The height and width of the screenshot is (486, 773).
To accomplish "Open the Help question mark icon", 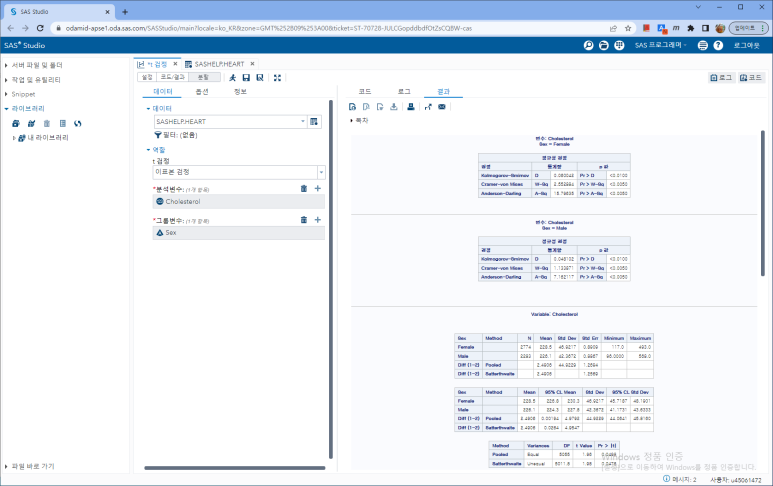I will pyautogui.click(x=718, y=45).
